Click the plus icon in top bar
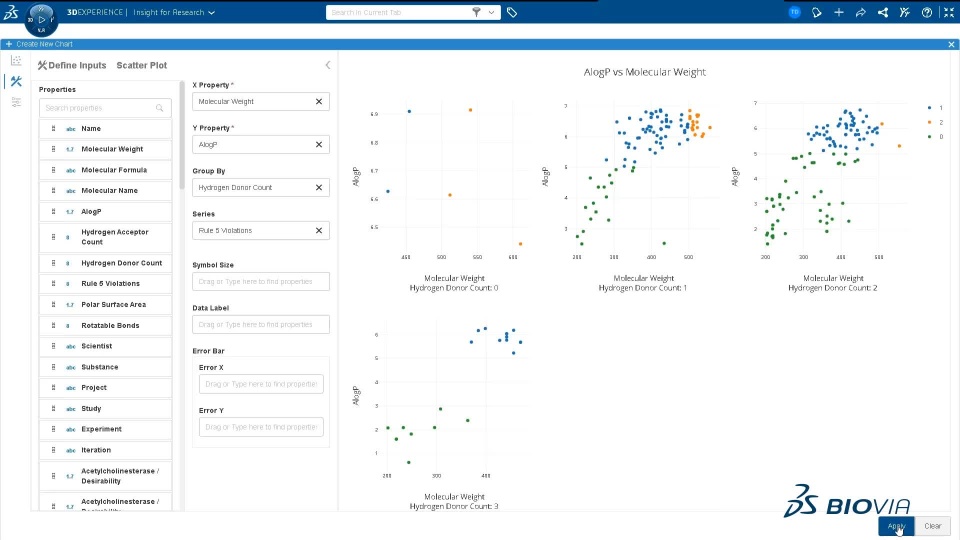The image size is (960, 540). tap(838, 13)
